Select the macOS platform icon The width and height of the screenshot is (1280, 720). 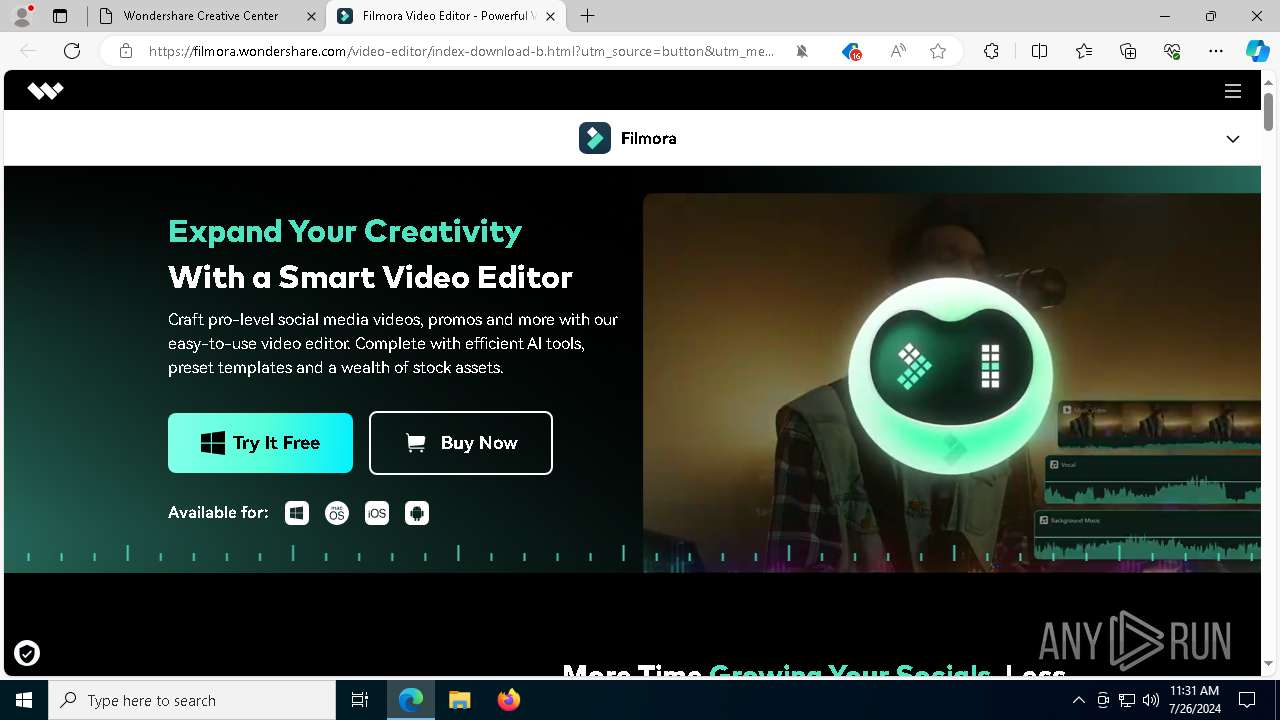(337, 513)
